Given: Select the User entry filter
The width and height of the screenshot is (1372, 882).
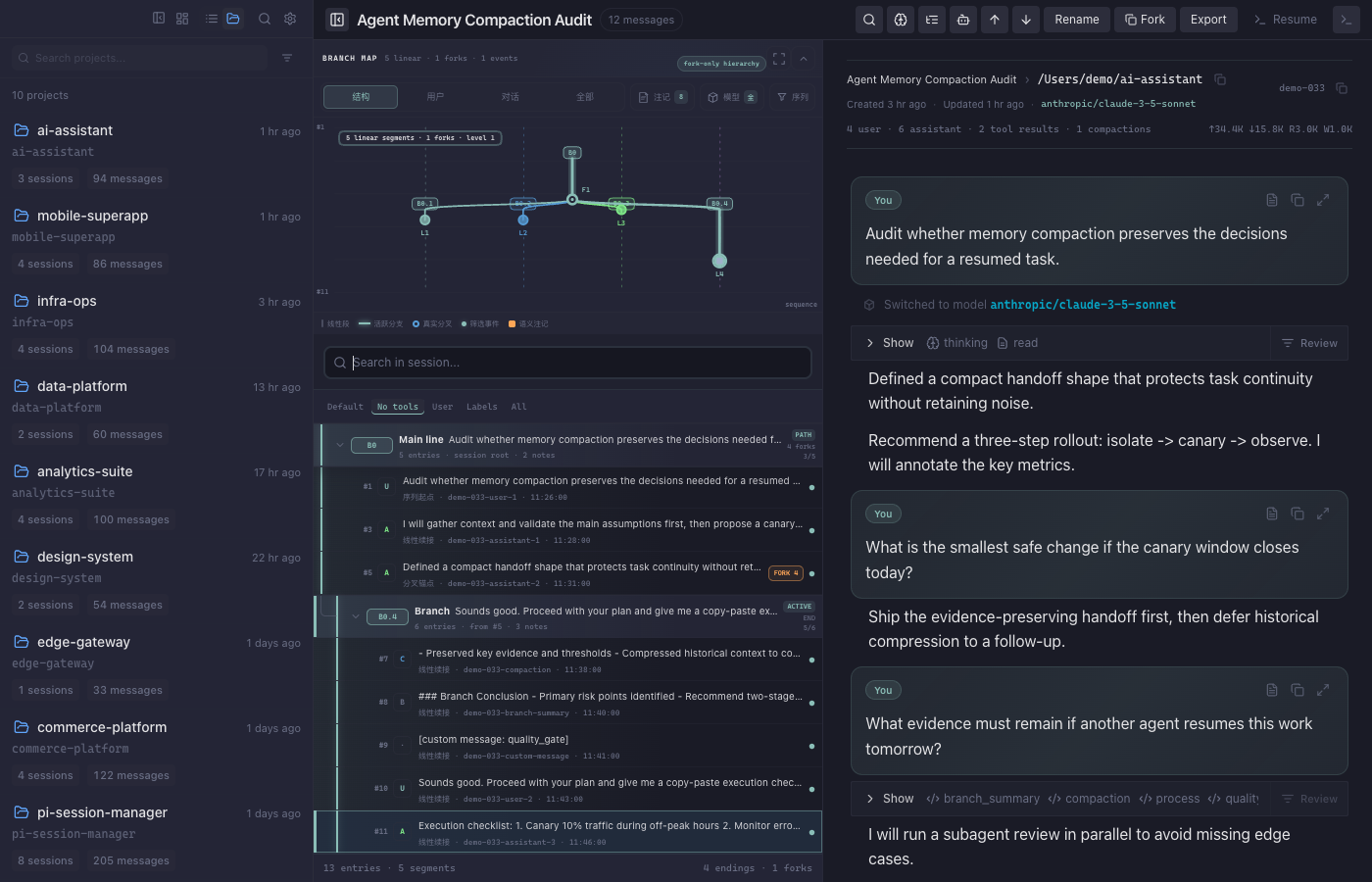Looking at the screenshot, I should [x=443, y=407].
